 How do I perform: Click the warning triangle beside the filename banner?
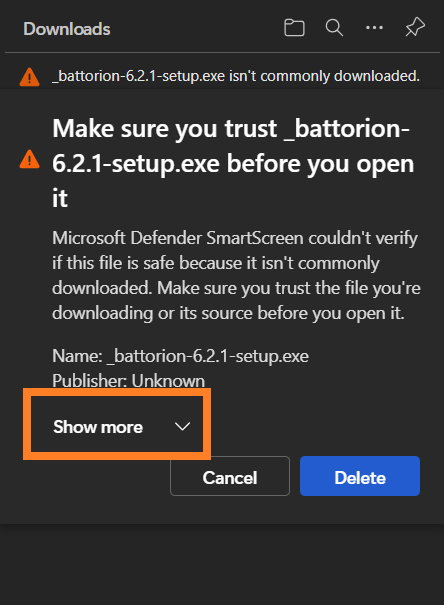(29, 76)
